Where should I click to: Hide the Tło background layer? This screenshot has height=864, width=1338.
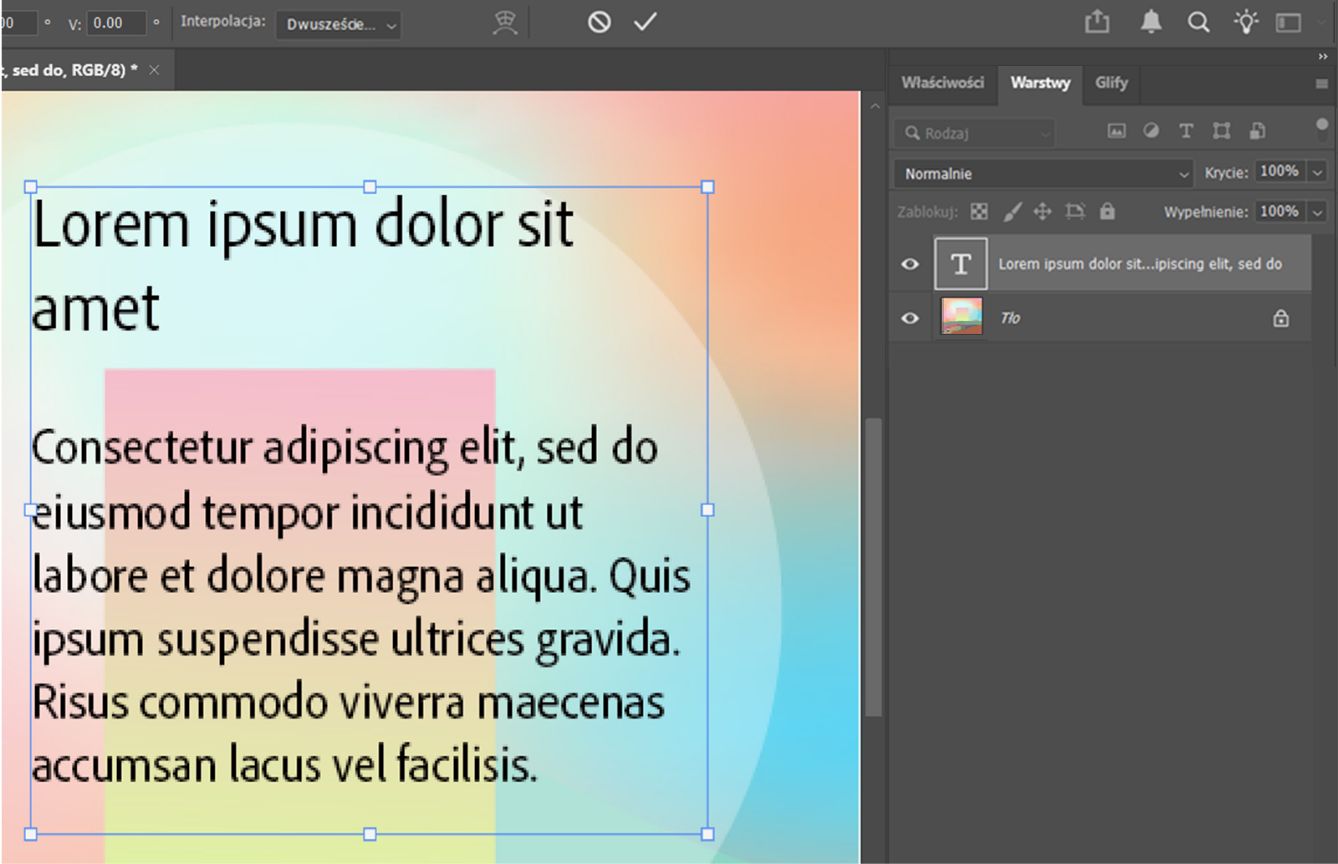click(x=910, y=317)
